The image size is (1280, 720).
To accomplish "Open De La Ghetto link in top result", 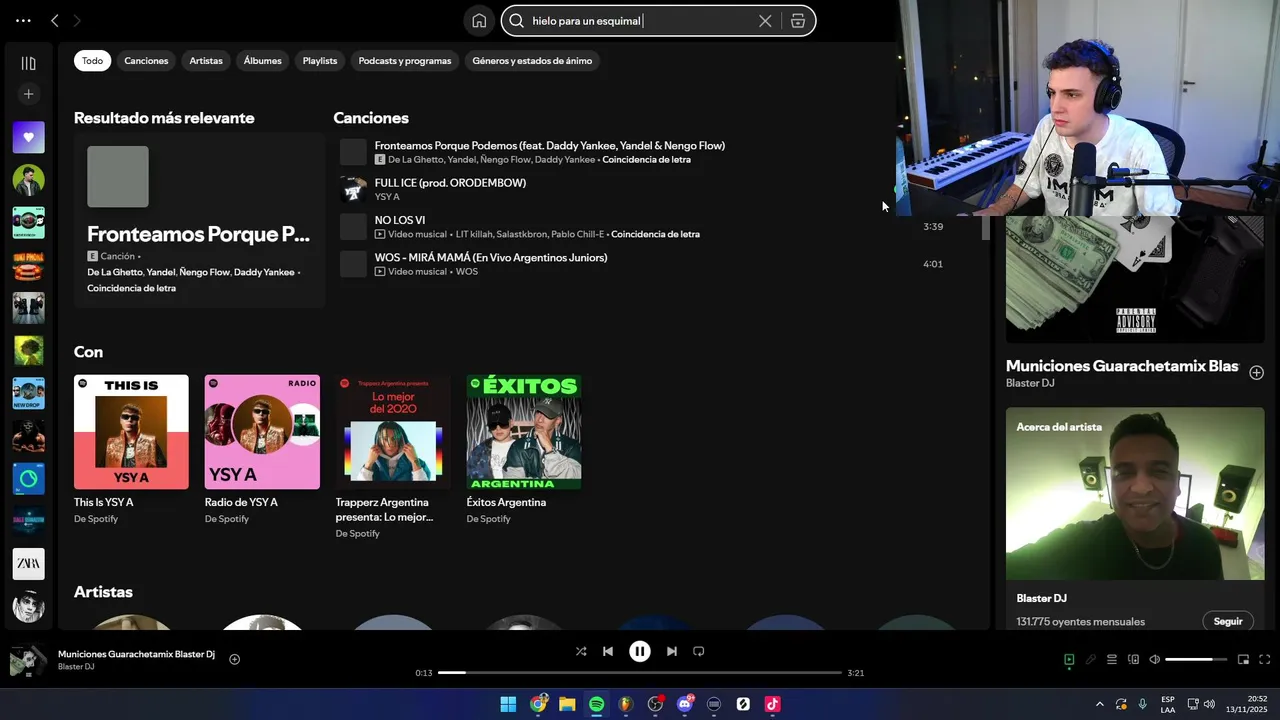I will pos(115,272).
